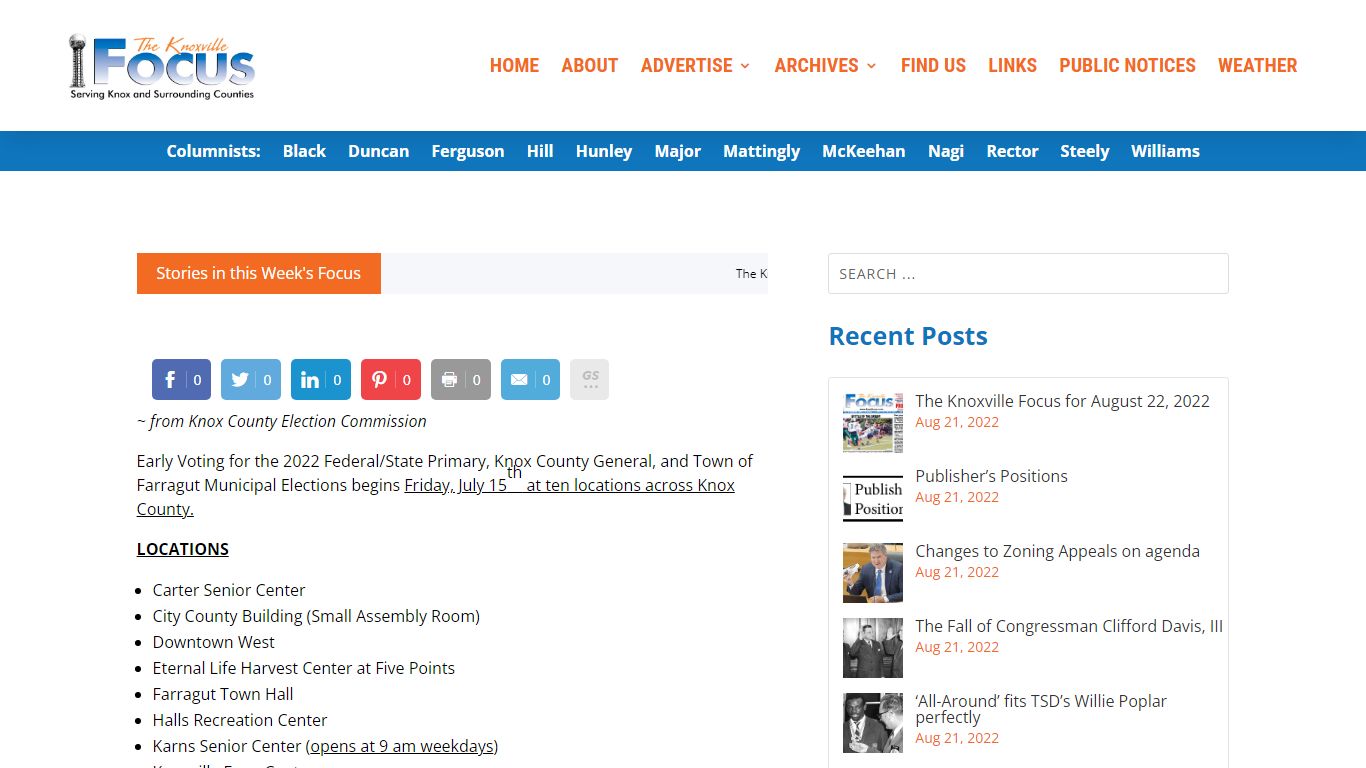This screenshot has width=1366, height=768.
Task: Open the Find Us page
Action: (x=933, y=66)
